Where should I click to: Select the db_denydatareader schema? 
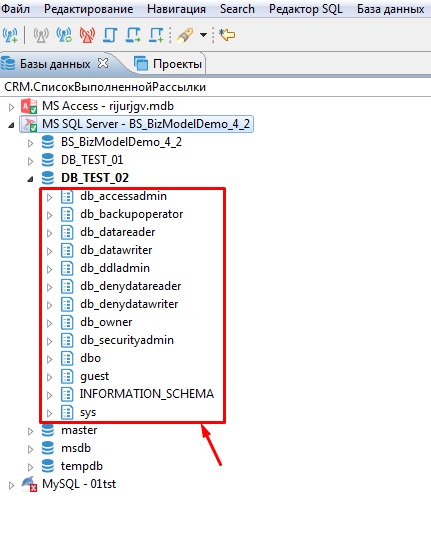pyautogui.click(x=130, y=286)
